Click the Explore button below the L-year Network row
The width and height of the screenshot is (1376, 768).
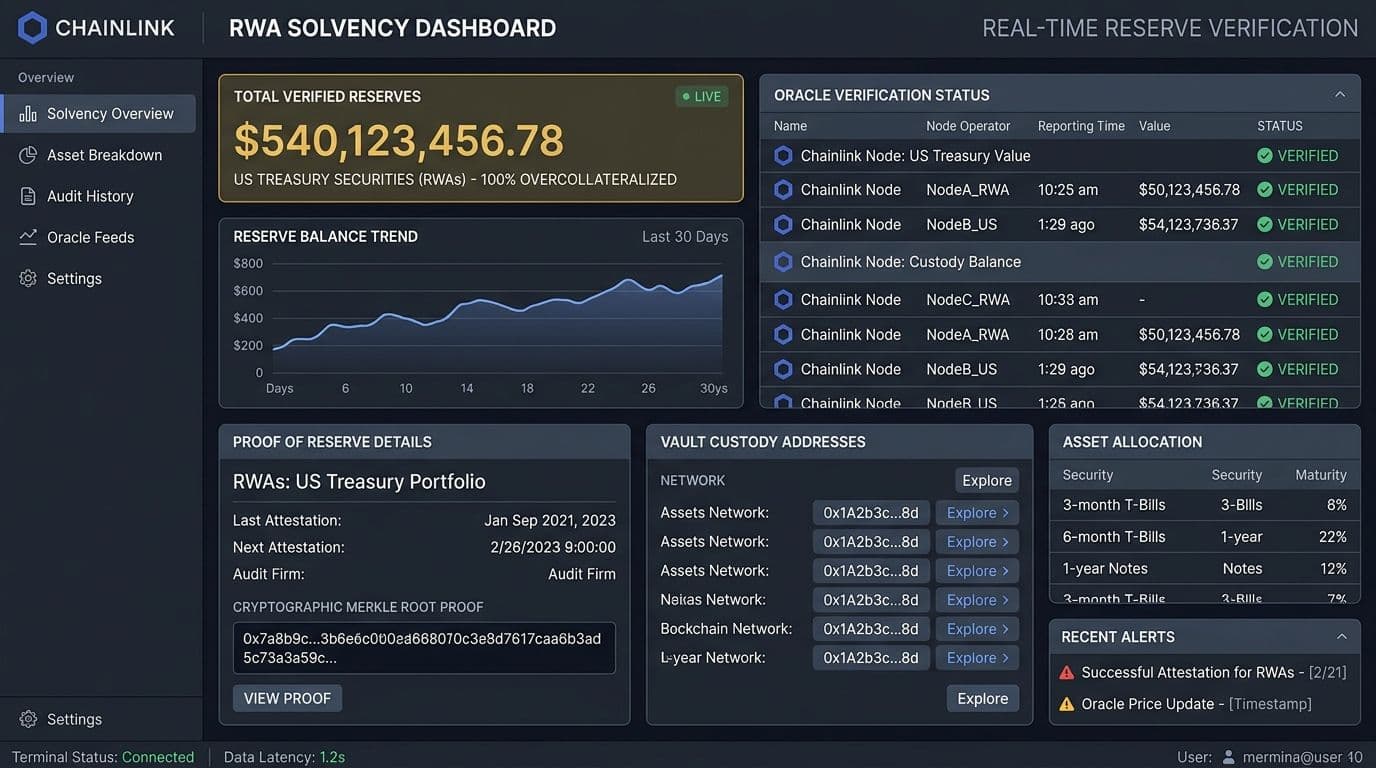click(983, 699)
